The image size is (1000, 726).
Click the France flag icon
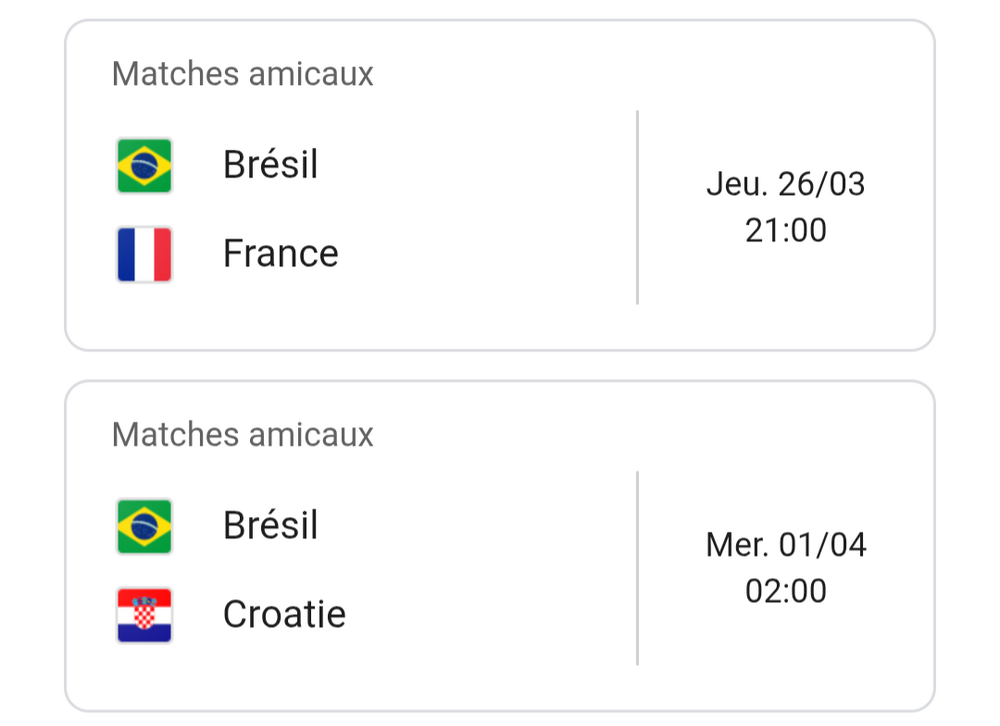144,254
